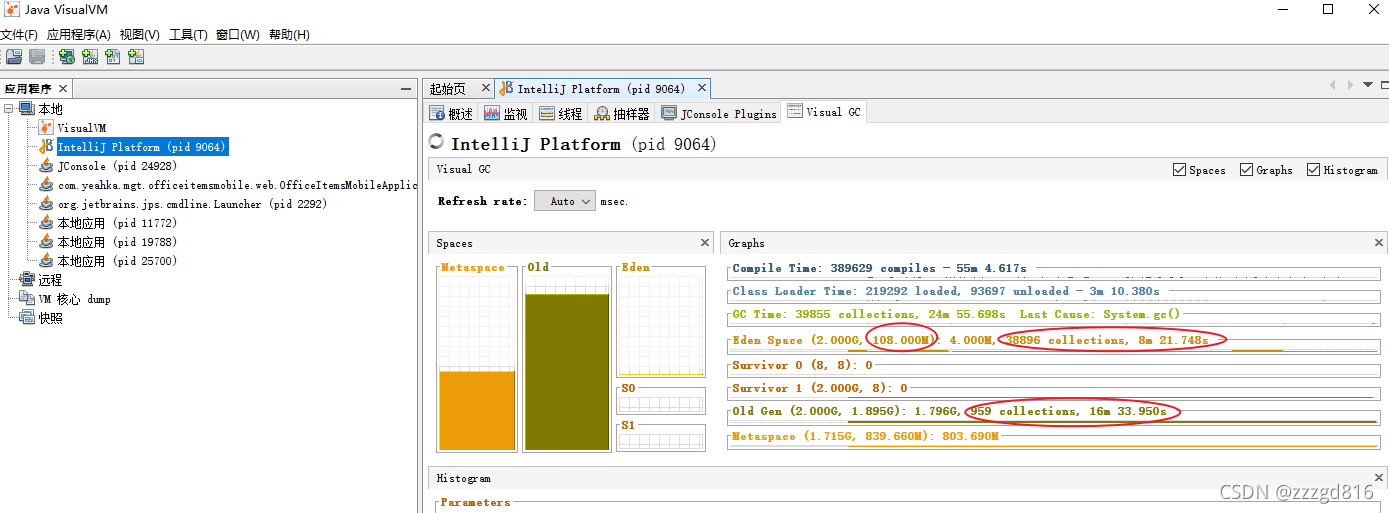Open the 工具(T) menu
This screenshot has height=513, width=1389.
(188, 34)
